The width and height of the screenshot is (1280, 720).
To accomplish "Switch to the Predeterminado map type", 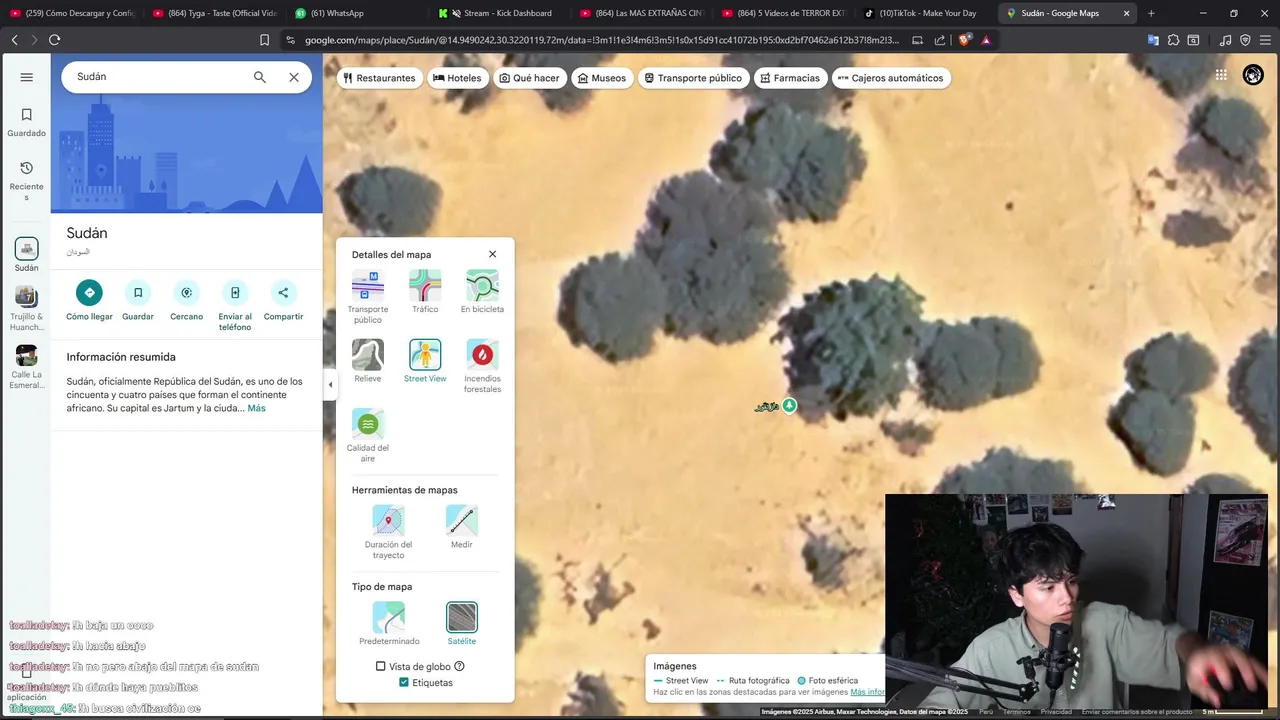I will [389, 624].
